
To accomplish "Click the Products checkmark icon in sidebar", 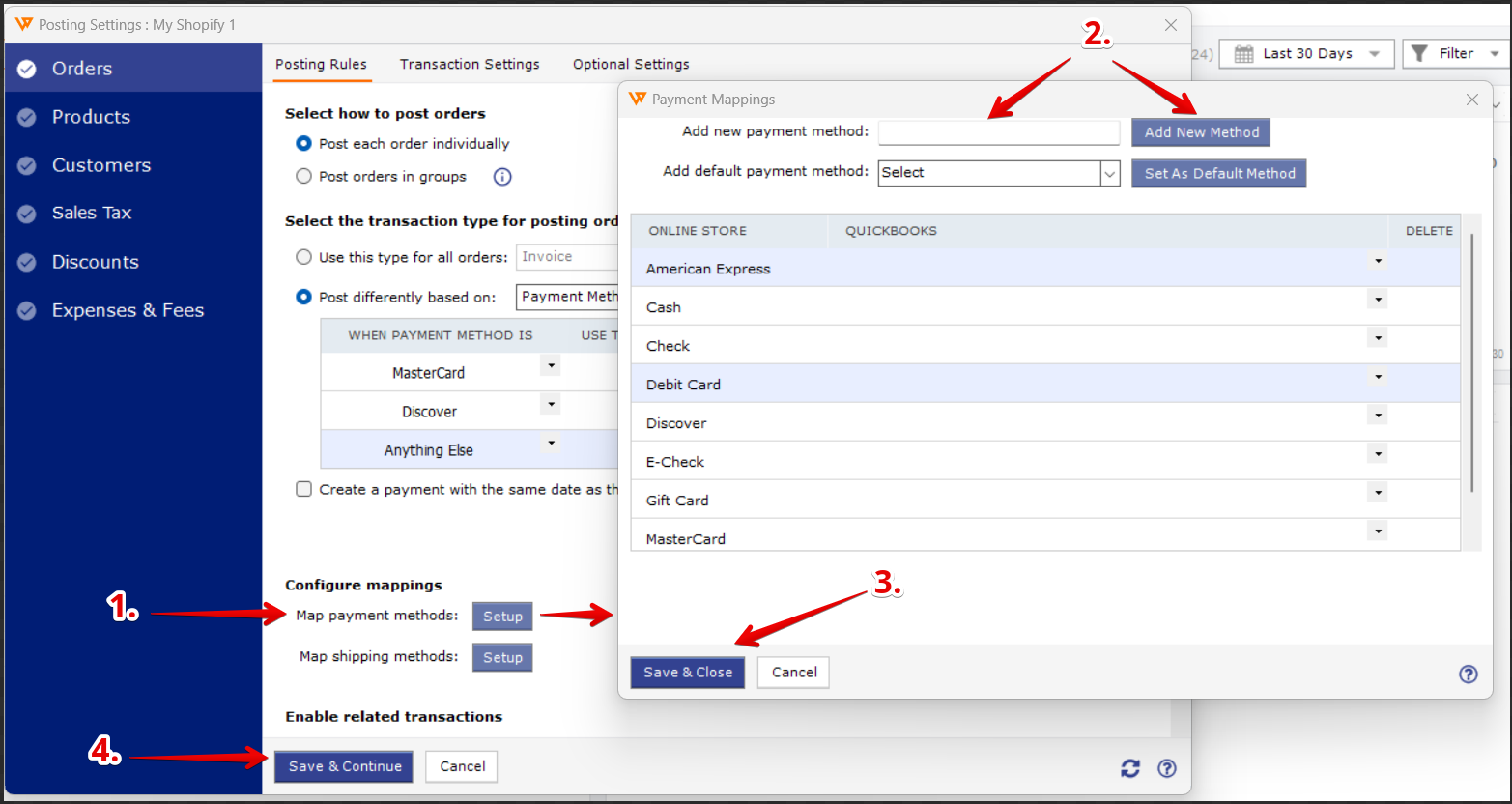I will (27, 117).
